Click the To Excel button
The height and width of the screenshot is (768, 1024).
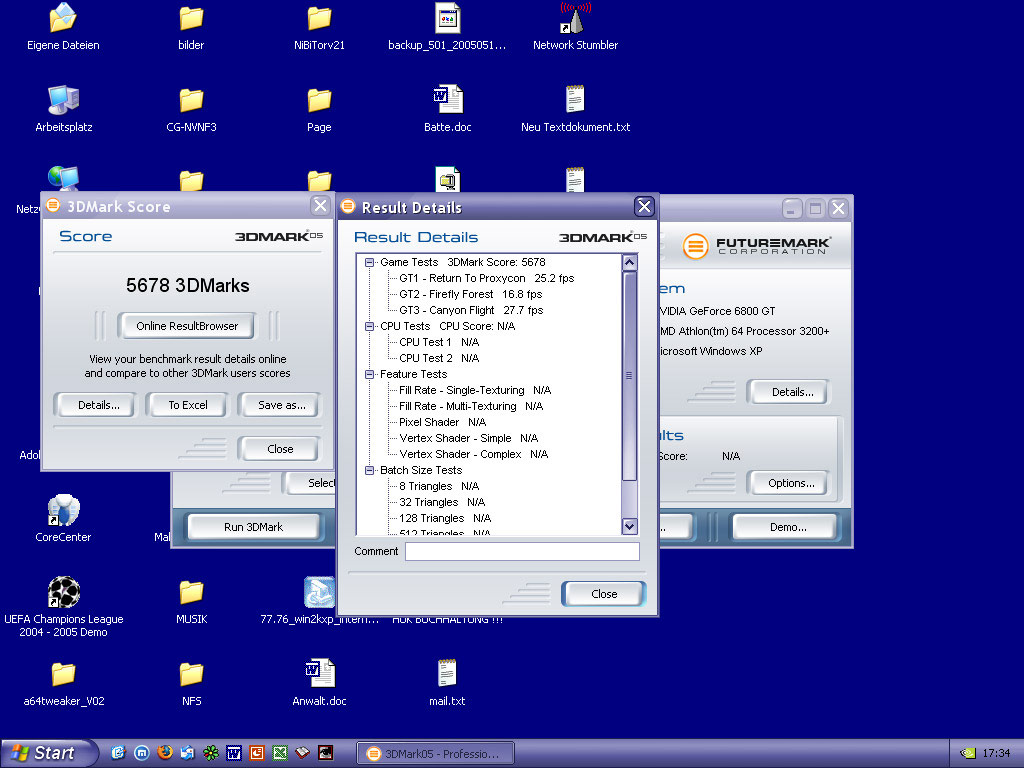tap(188, 405)
